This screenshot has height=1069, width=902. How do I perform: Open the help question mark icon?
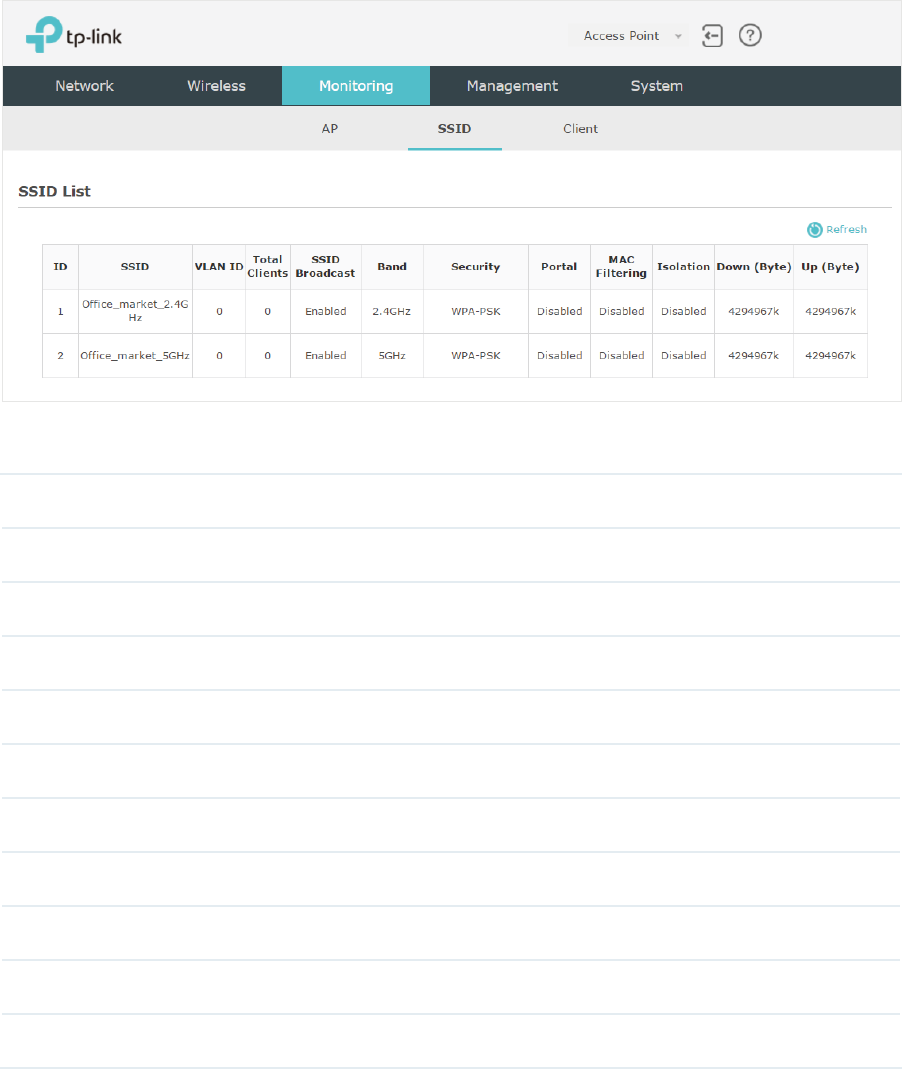pyautogui.click(x=750, y=35)
